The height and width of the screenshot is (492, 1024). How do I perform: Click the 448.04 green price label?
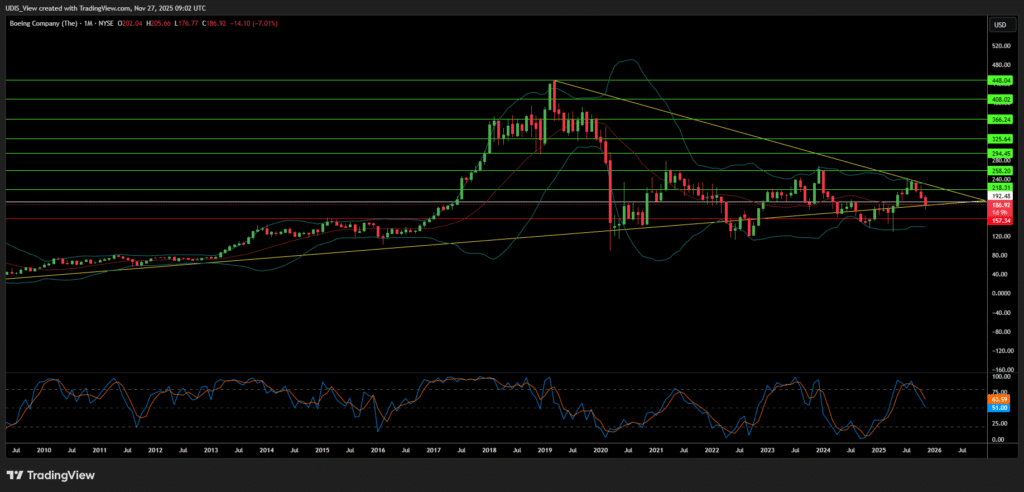tap(1000, 80)
